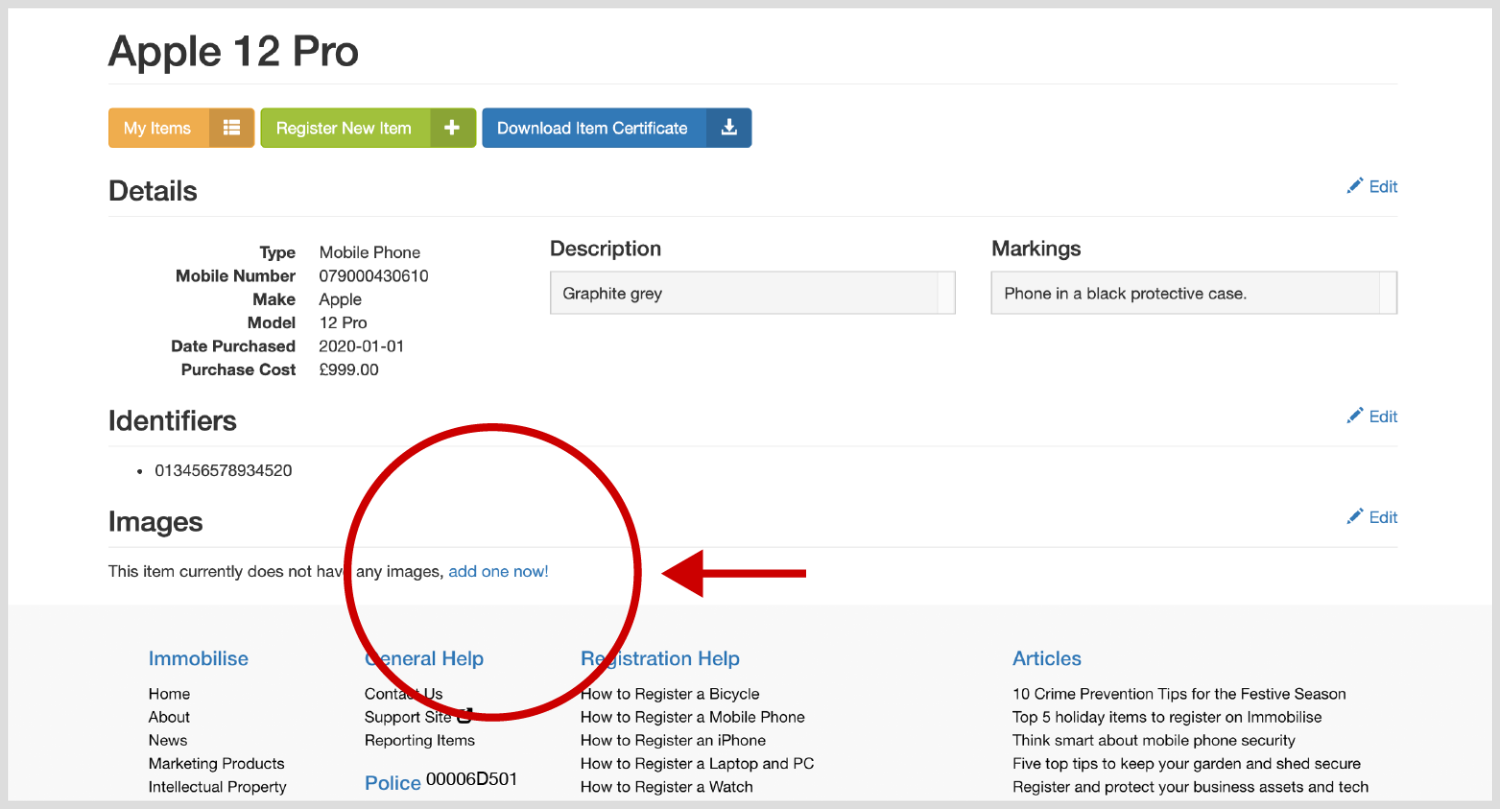
Task: Open How to Register a Bicycle
Action: (x=669, y=694)
